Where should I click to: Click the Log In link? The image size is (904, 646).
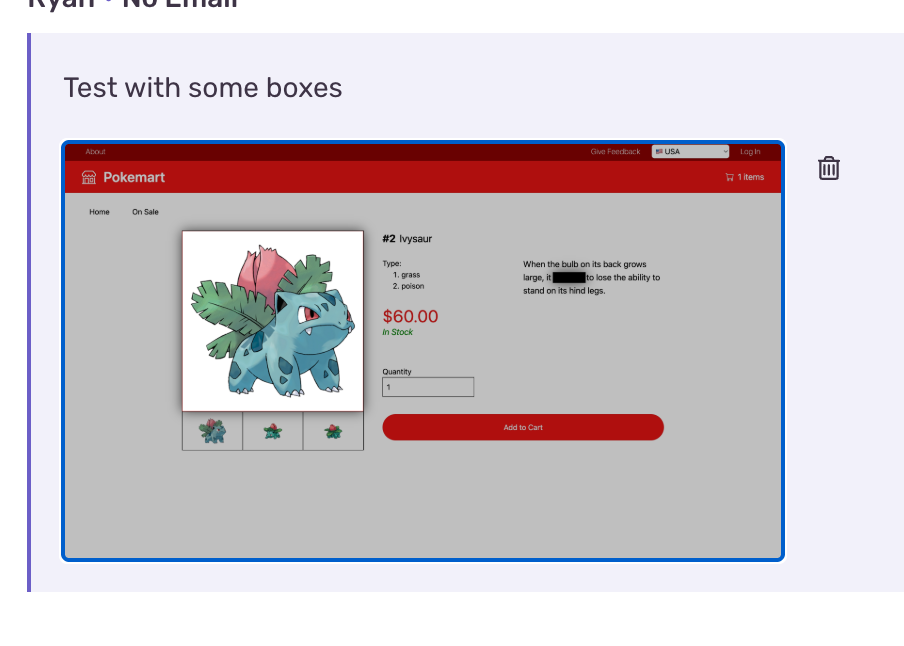tap(750, 152)
